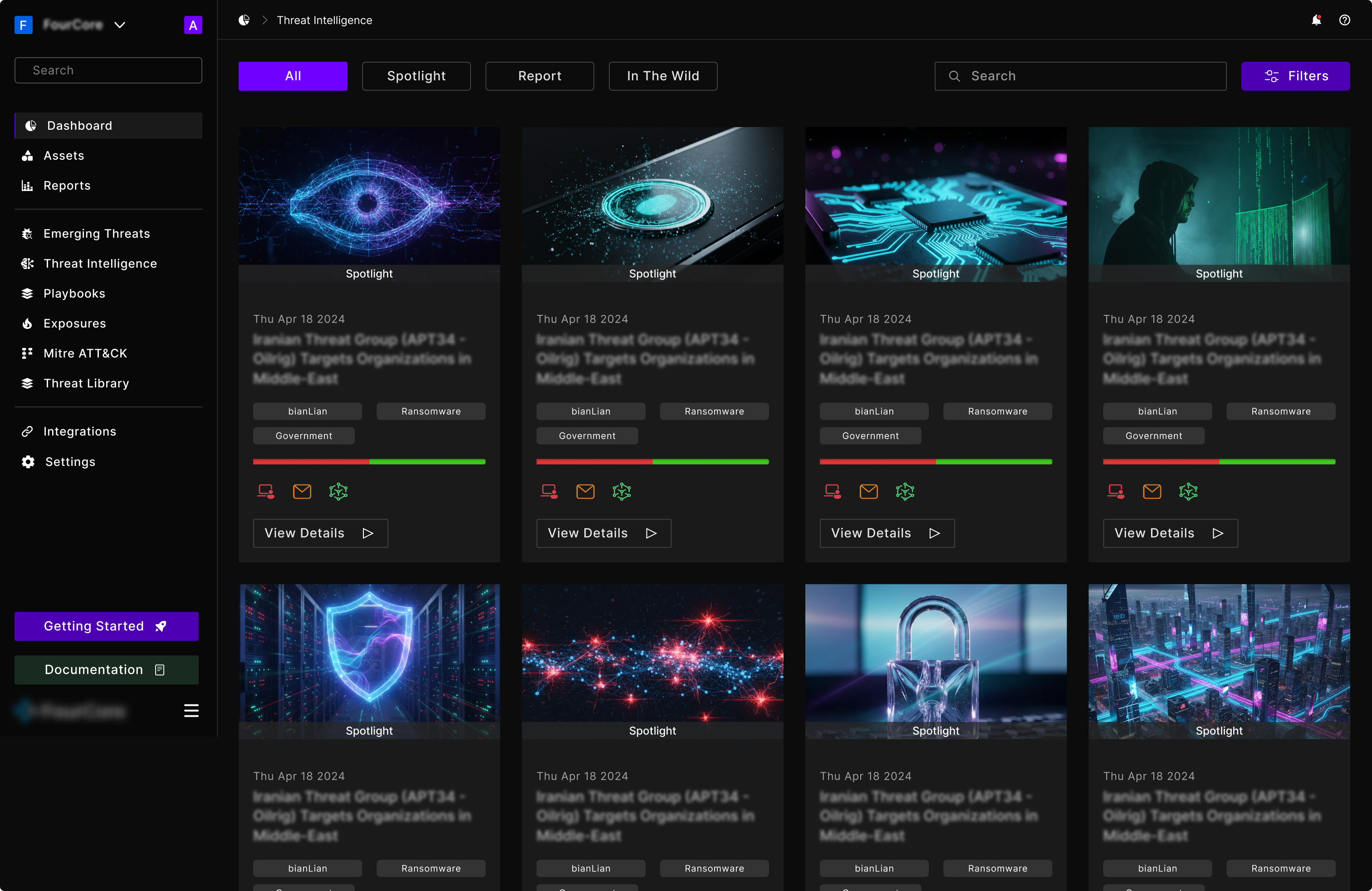
Task: Click bianLian tag on blue shield card
Action: (x=307, y=868)
